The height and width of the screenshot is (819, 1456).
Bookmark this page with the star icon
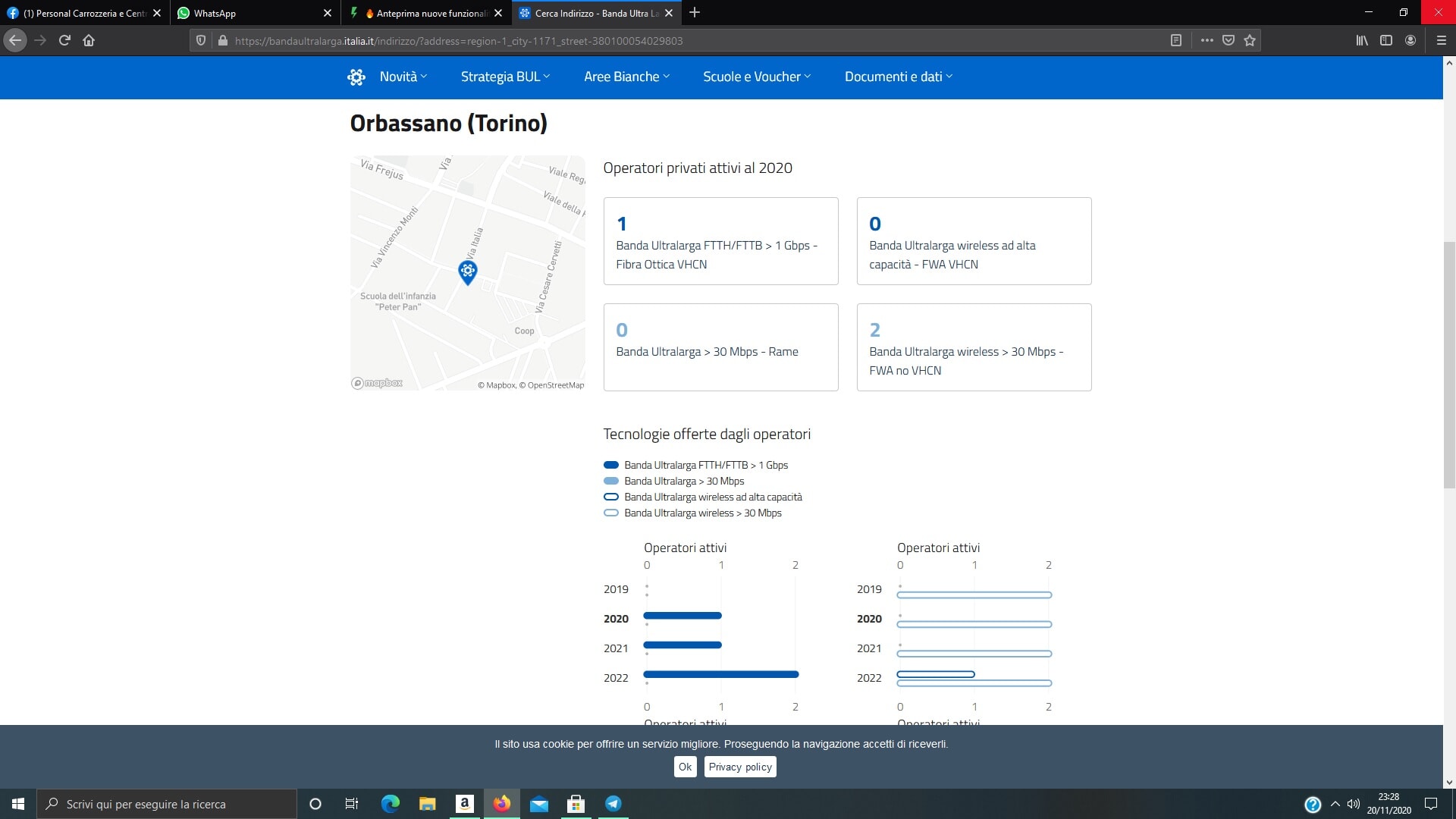pyautogui.click(x=1250, y=40)
